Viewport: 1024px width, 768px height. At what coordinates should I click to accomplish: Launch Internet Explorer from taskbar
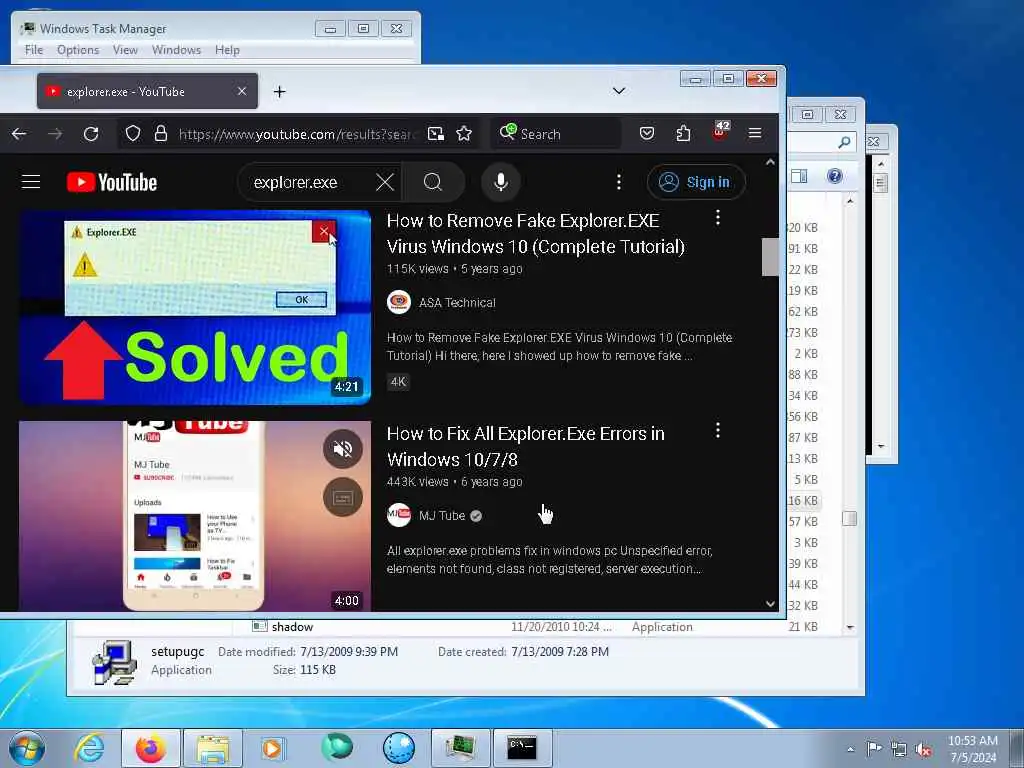(x=89, y=748)
